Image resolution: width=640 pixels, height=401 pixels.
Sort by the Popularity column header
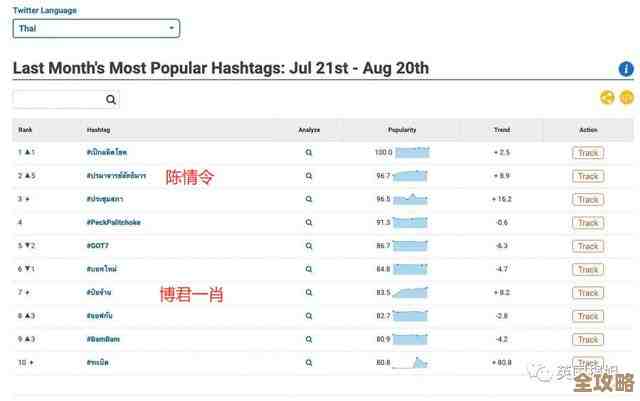coord(402,130)
